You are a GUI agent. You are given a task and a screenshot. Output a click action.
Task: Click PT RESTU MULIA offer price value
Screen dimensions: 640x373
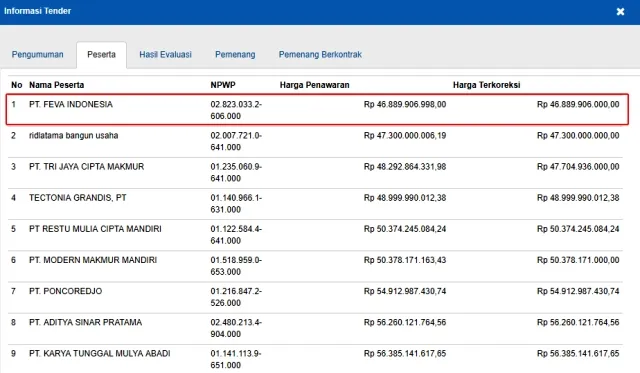(x=405, y=229)
